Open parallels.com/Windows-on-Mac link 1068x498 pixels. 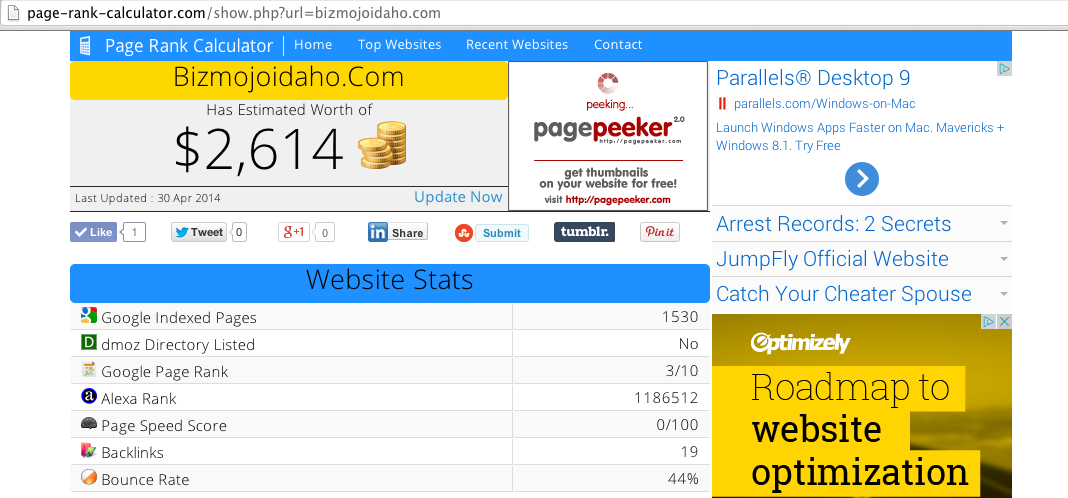[825, 104]
